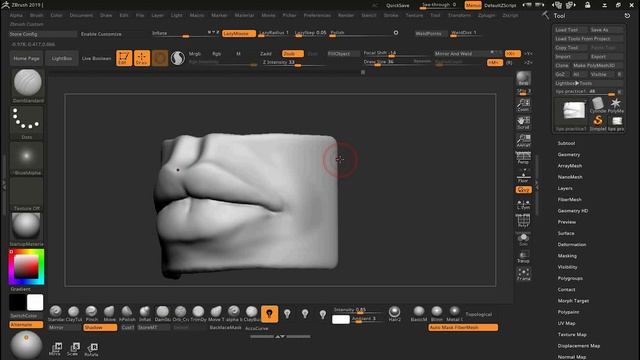Select the Hair2 material sphere
This screenshot has height=360, width=640.
click(x=394, y=313)
